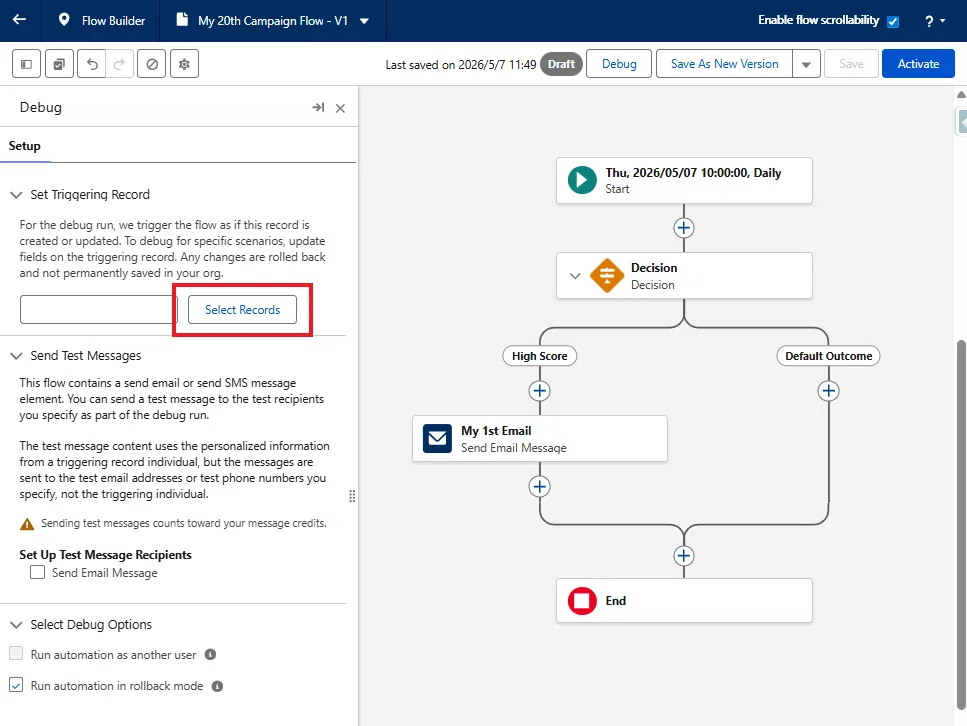Toggle Enable flow scrollability checkbox
967x726 pixels.
(892, 22)
